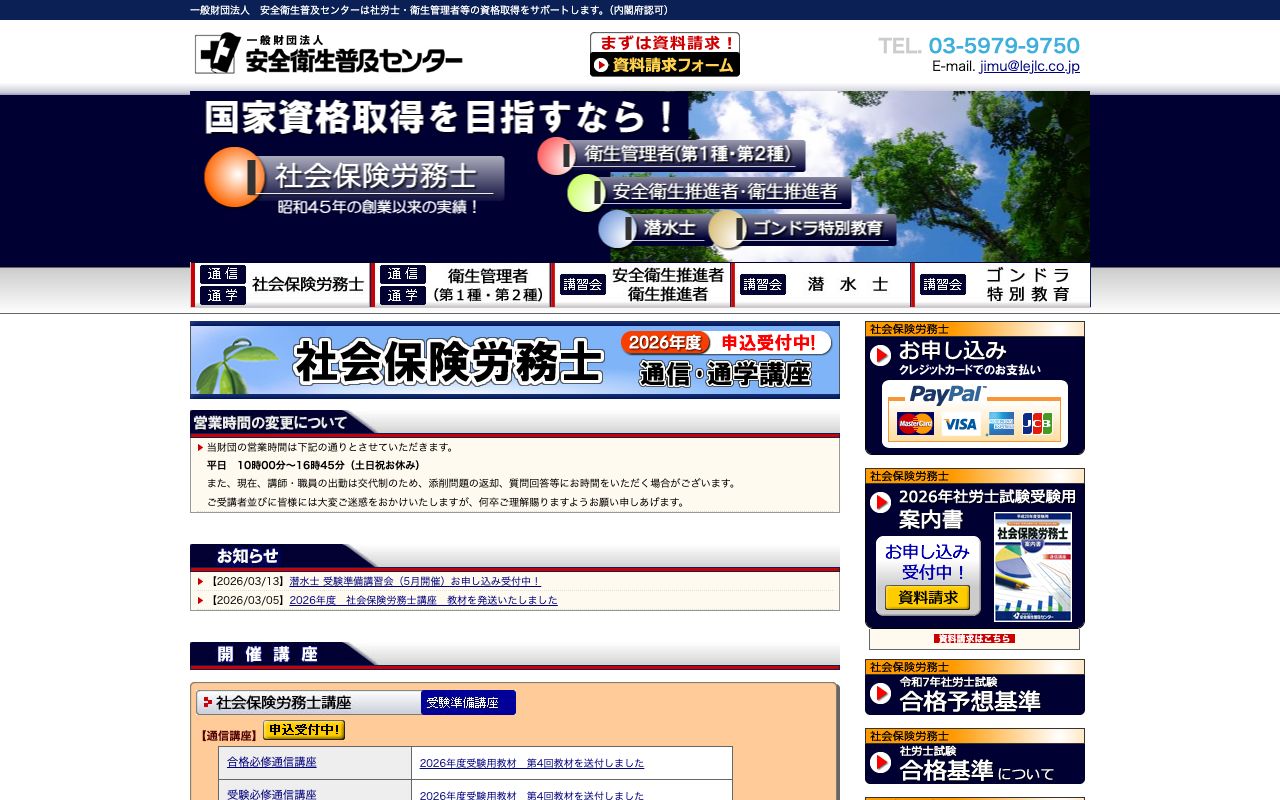Click the red arrow icon on お申し込み banner
The height and width of the screenshot is (800, 1280).
coord(881,353)
